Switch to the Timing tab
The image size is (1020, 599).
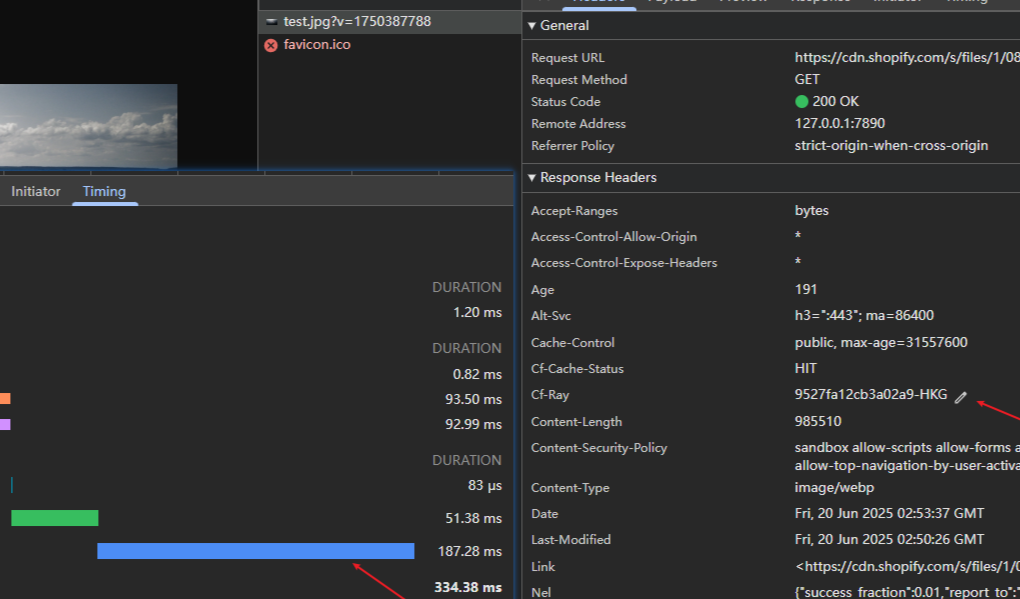tap(104, 191)
